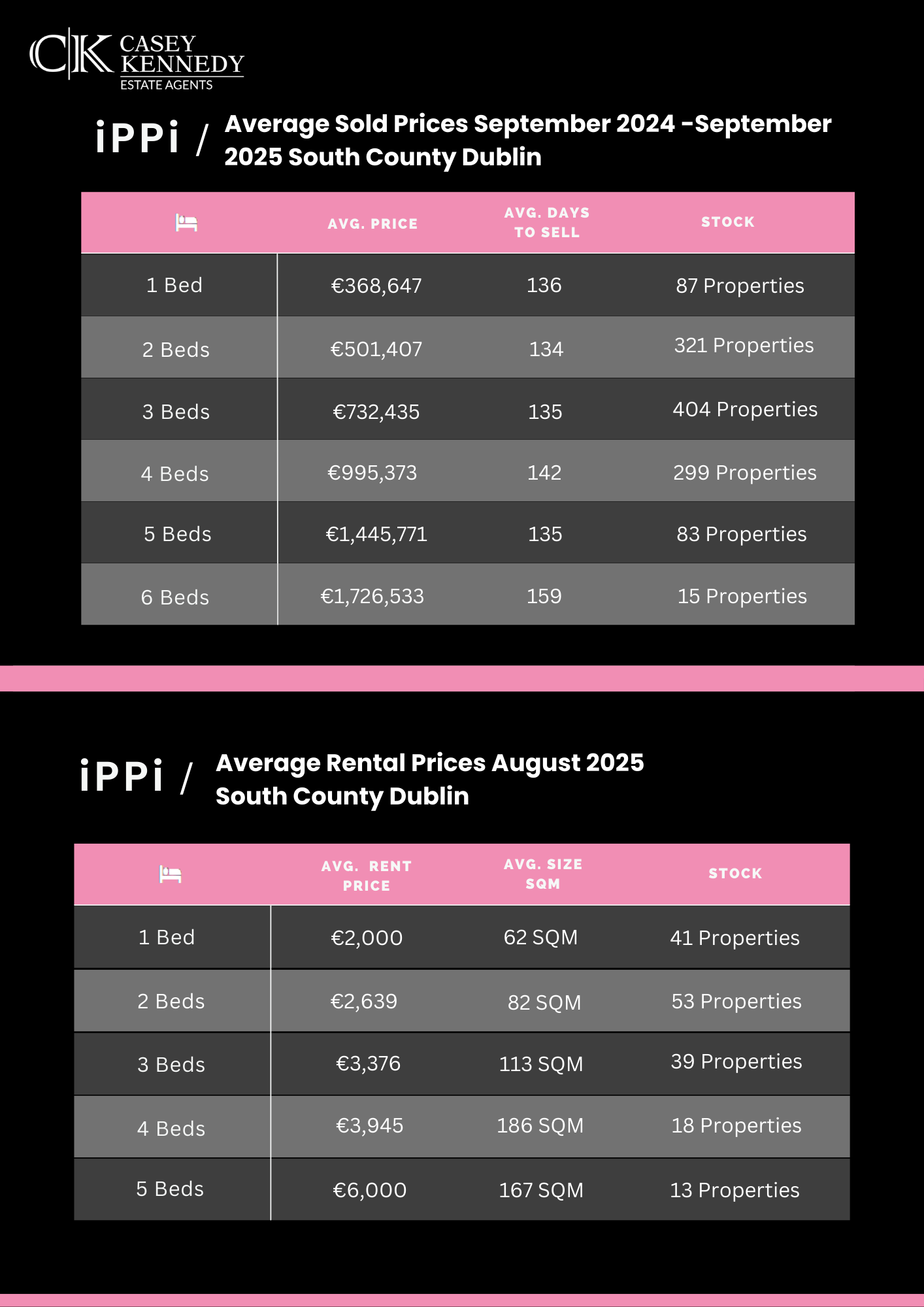
Task: Click the Casey Kennedy Estate Agents logo
Action: pyautogui.click(x=137, y=59)
